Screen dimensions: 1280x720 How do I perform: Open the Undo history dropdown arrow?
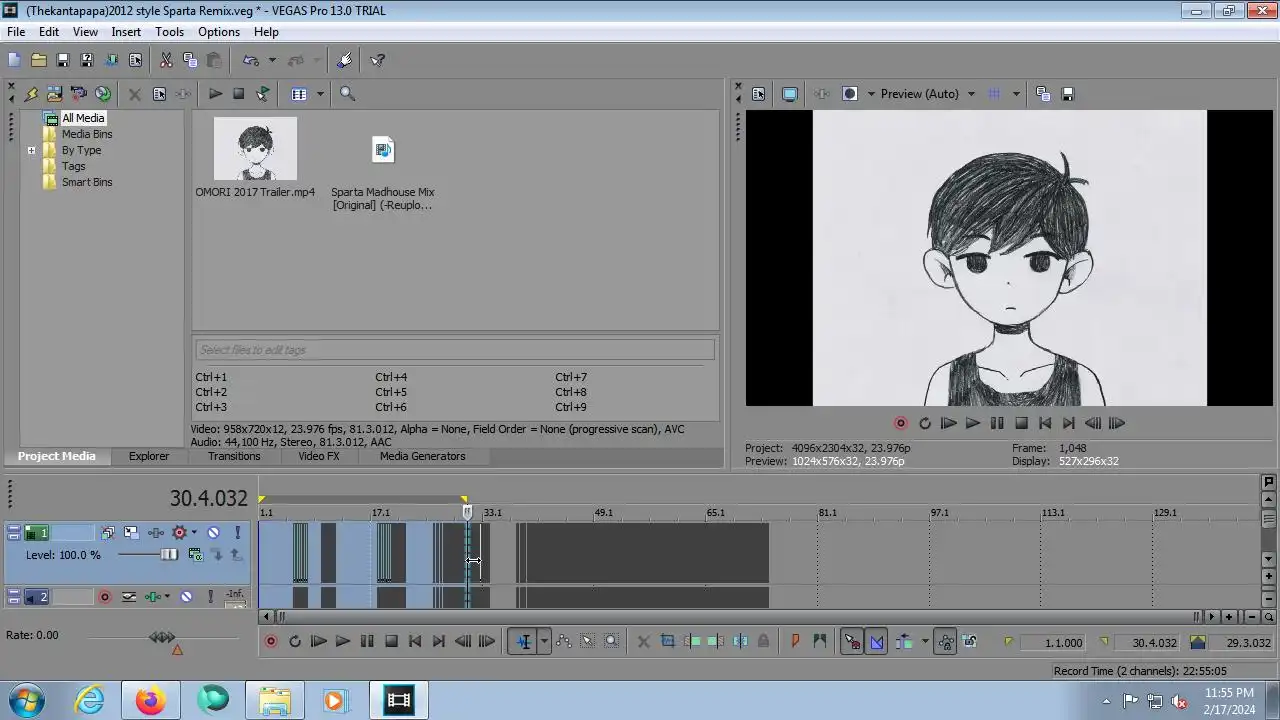point(271,60)
